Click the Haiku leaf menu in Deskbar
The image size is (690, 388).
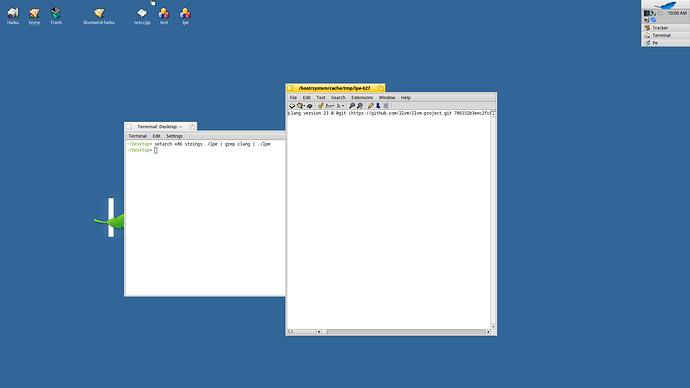pos(665,5)
